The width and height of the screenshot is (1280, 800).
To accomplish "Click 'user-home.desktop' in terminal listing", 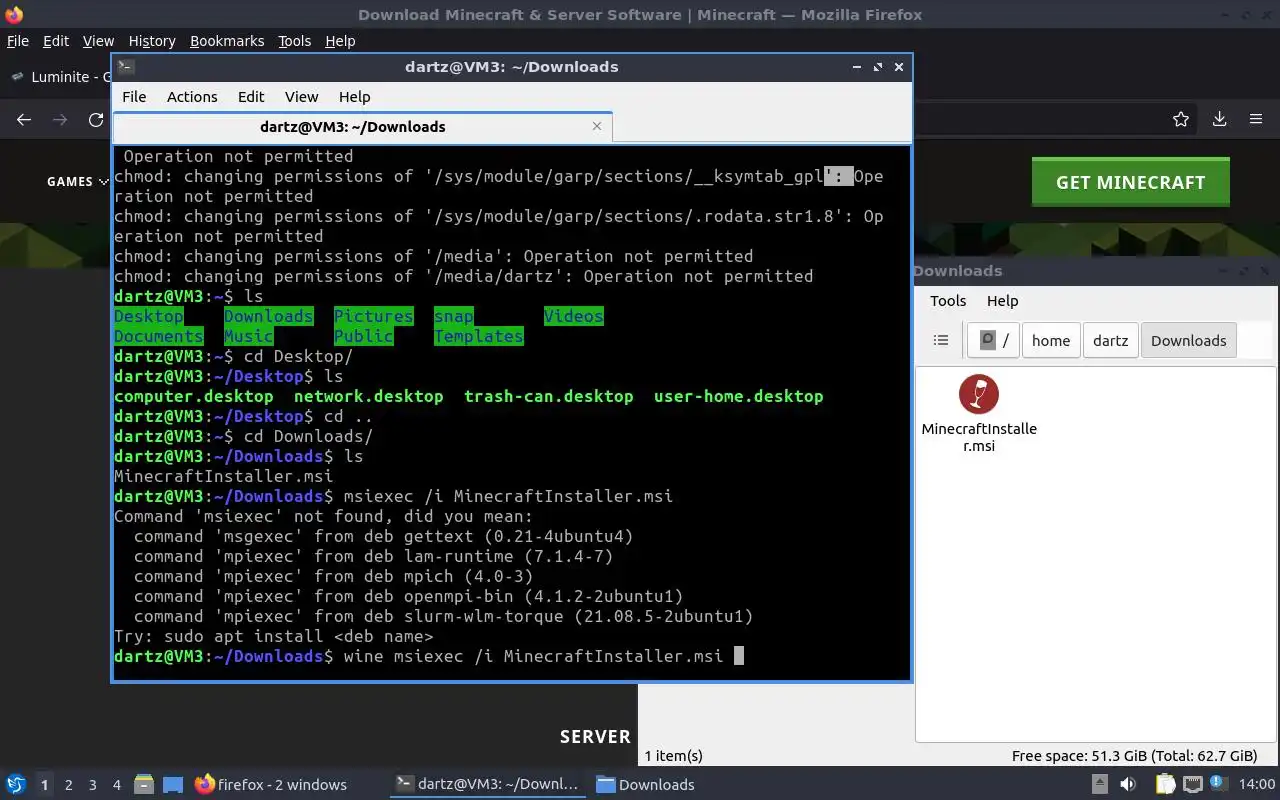I will point(738,396).
